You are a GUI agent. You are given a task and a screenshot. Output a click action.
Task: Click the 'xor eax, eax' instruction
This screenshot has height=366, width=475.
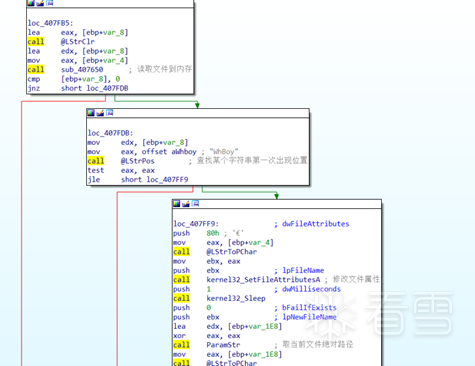click(x=207, y=336)
